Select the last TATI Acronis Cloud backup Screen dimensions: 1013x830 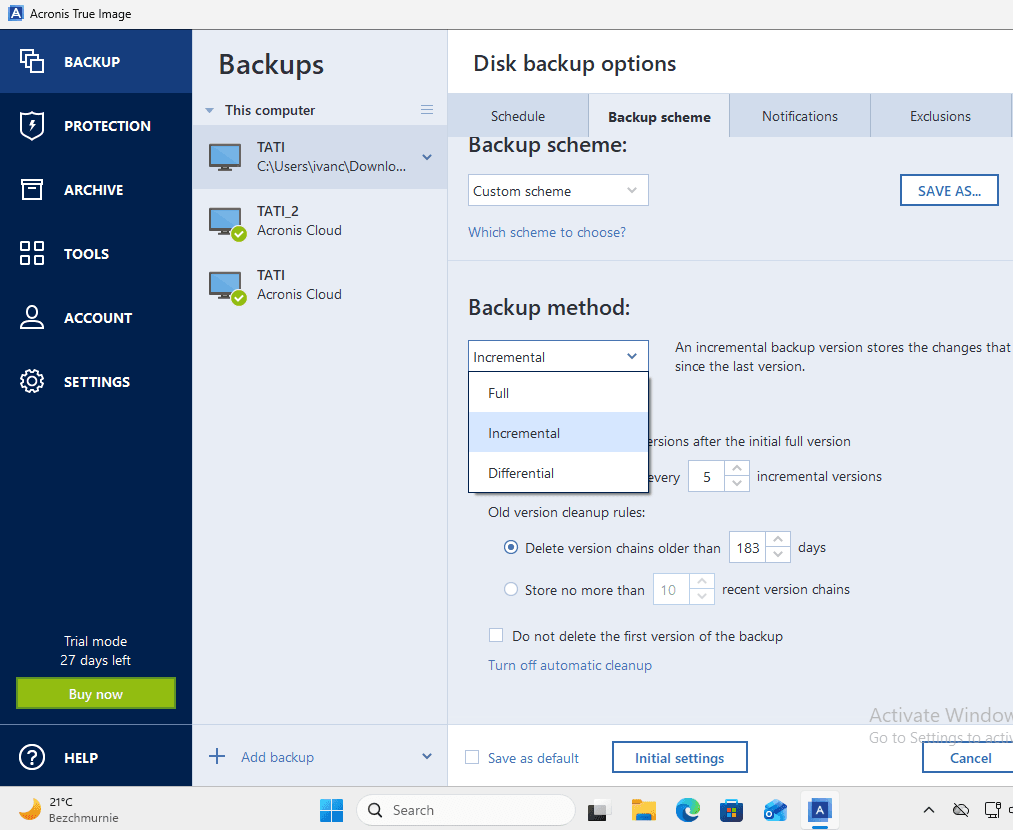coord(320,285)
